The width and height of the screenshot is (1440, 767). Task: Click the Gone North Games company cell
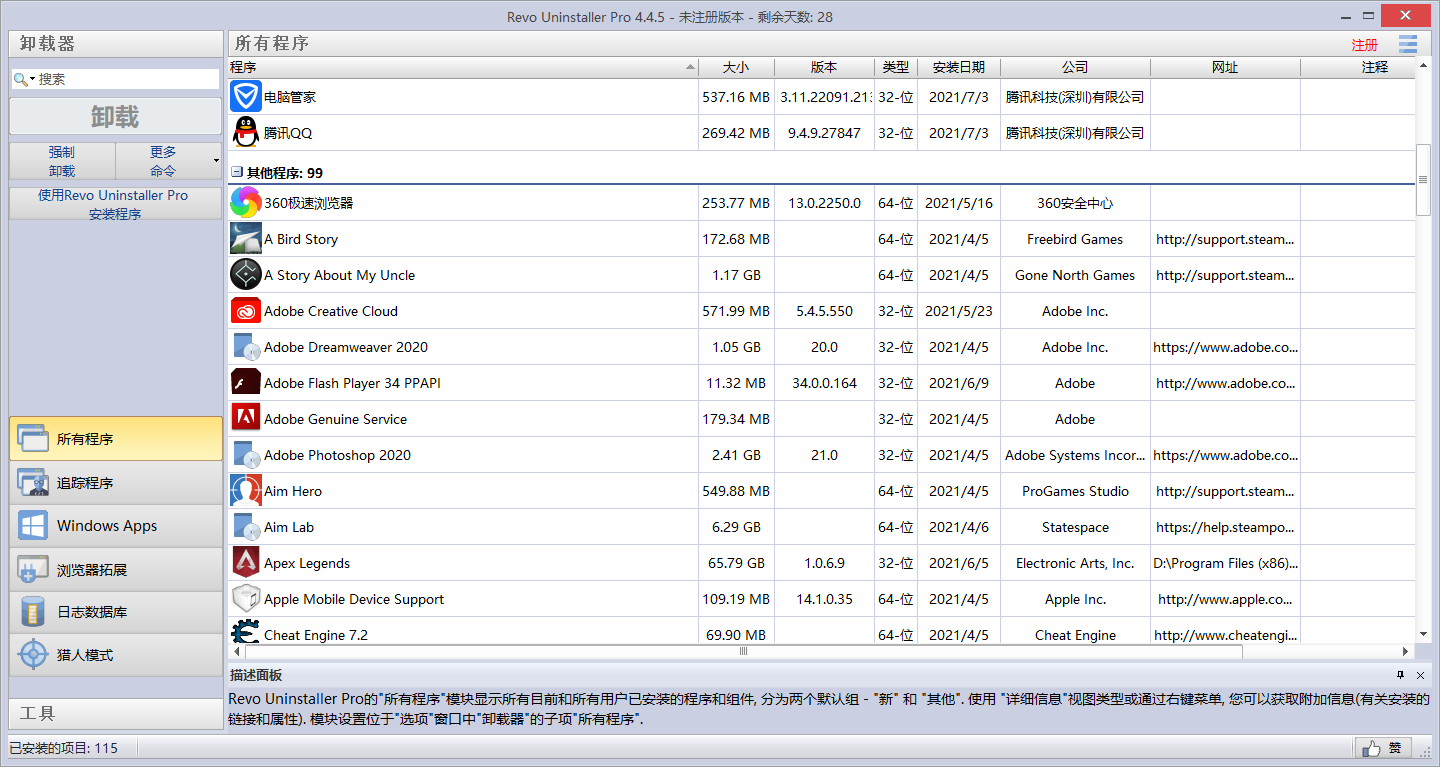point(1075,275)
